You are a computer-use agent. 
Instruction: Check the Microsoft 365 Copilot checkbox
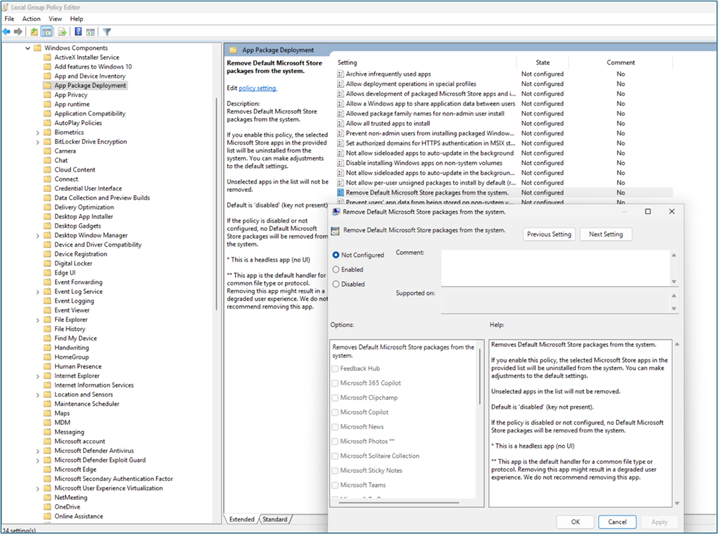(x=335, y=383)
